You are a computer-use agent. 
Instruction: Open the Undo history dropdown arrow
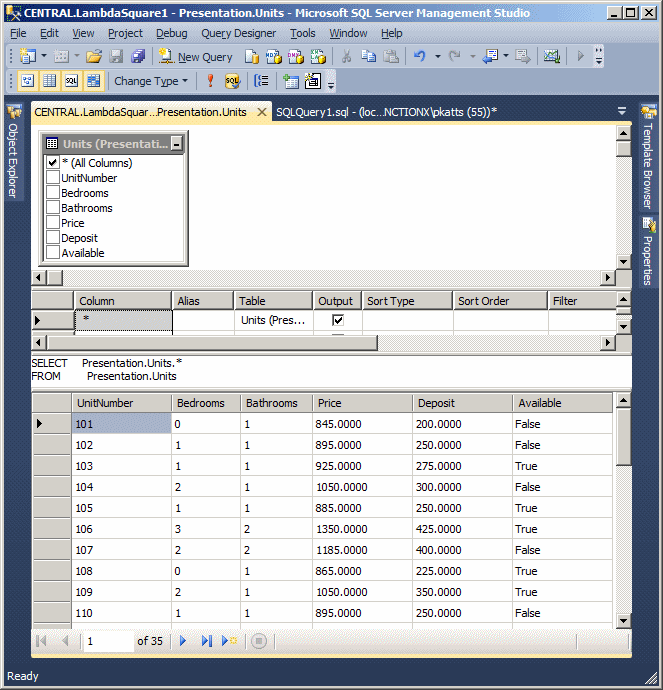tap(438, 56)
